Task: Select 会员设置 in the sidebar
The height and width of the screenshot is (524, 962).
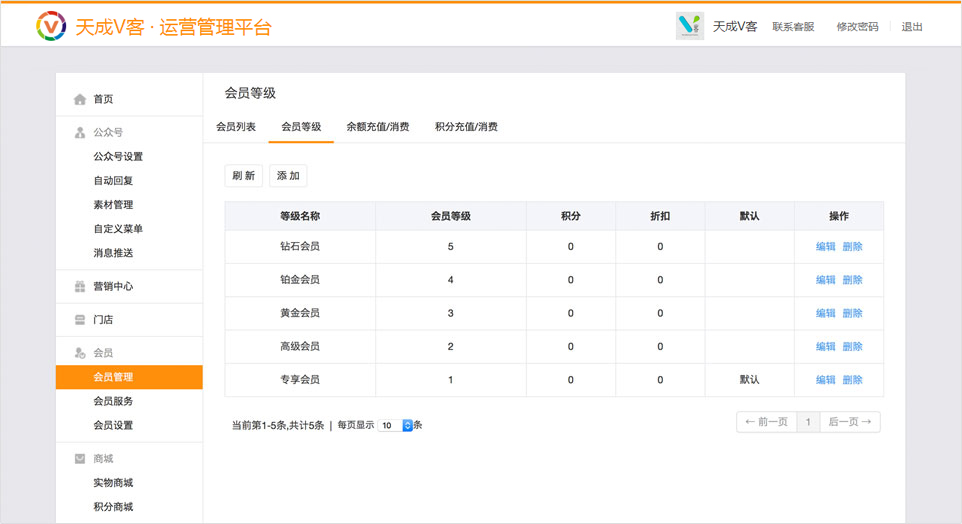Action: tap(113, 425)
